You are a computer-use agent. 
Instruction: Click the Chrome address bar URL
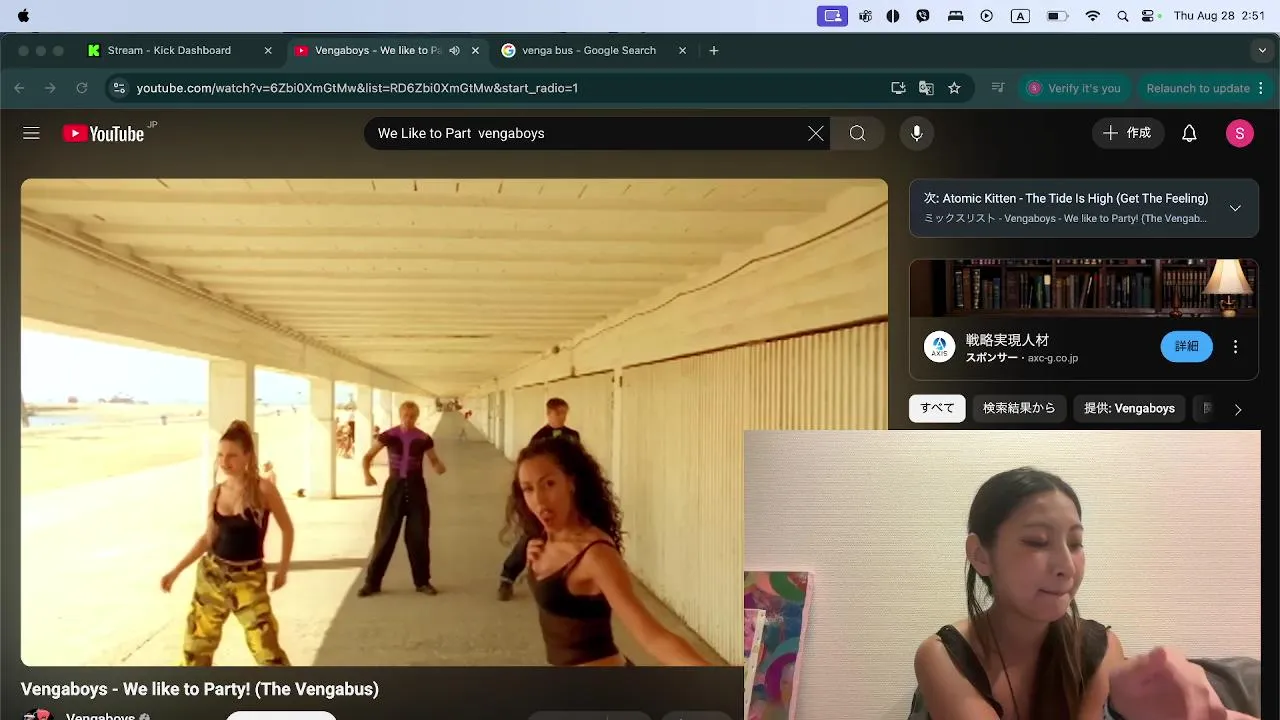coord(357,88)
